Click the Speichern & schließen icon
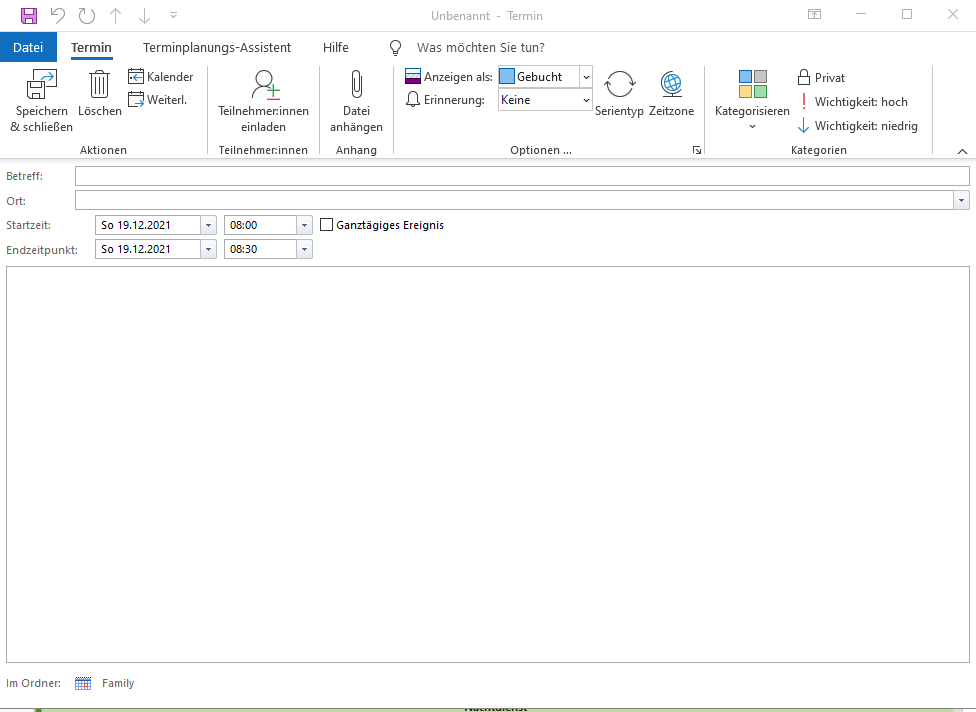 pos(41,85)
